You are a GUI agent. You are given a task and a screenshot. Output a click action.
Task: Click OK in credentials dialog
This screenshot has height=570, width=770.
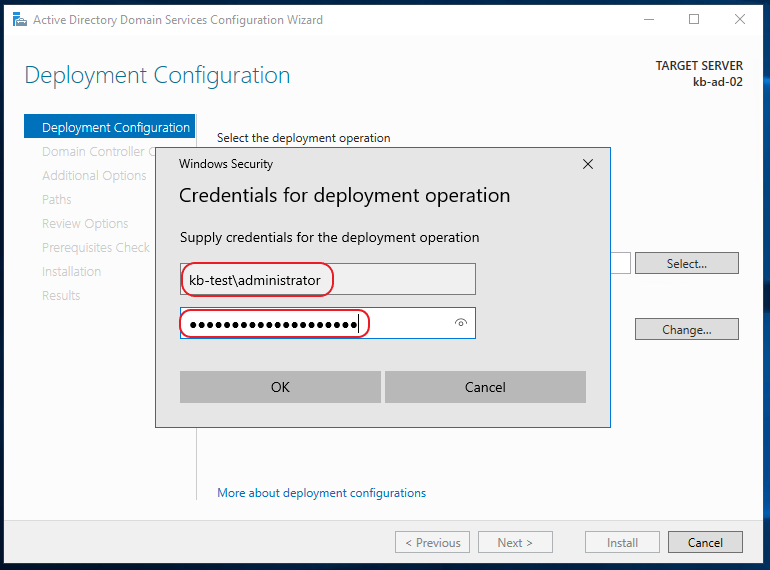280,387
